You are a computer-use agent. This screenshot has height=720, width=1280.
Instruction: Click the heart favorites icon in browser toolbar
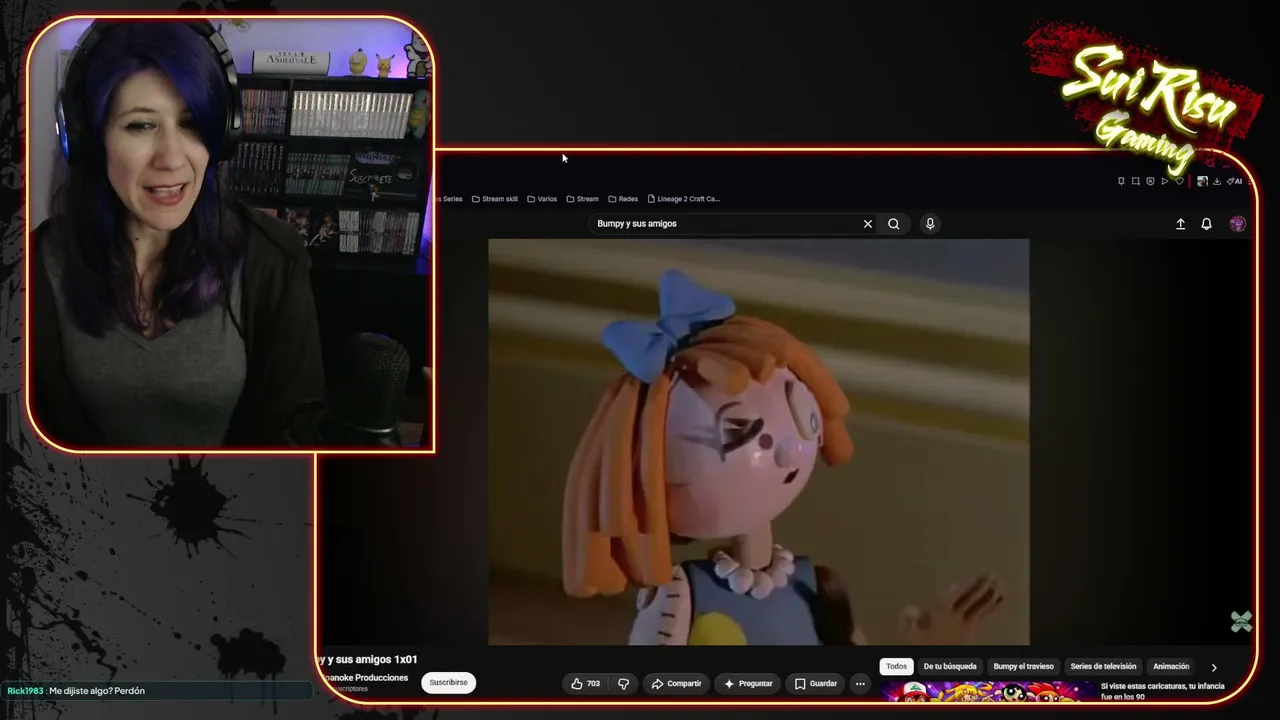[1179, 181]
